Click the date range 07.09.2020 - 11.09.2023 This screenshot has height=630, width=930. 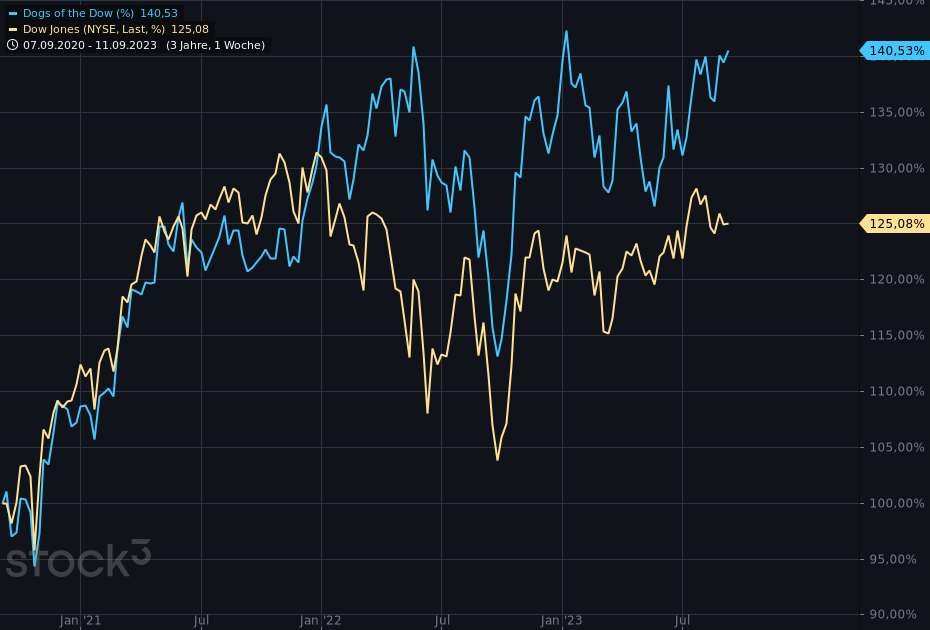point(90,45)
